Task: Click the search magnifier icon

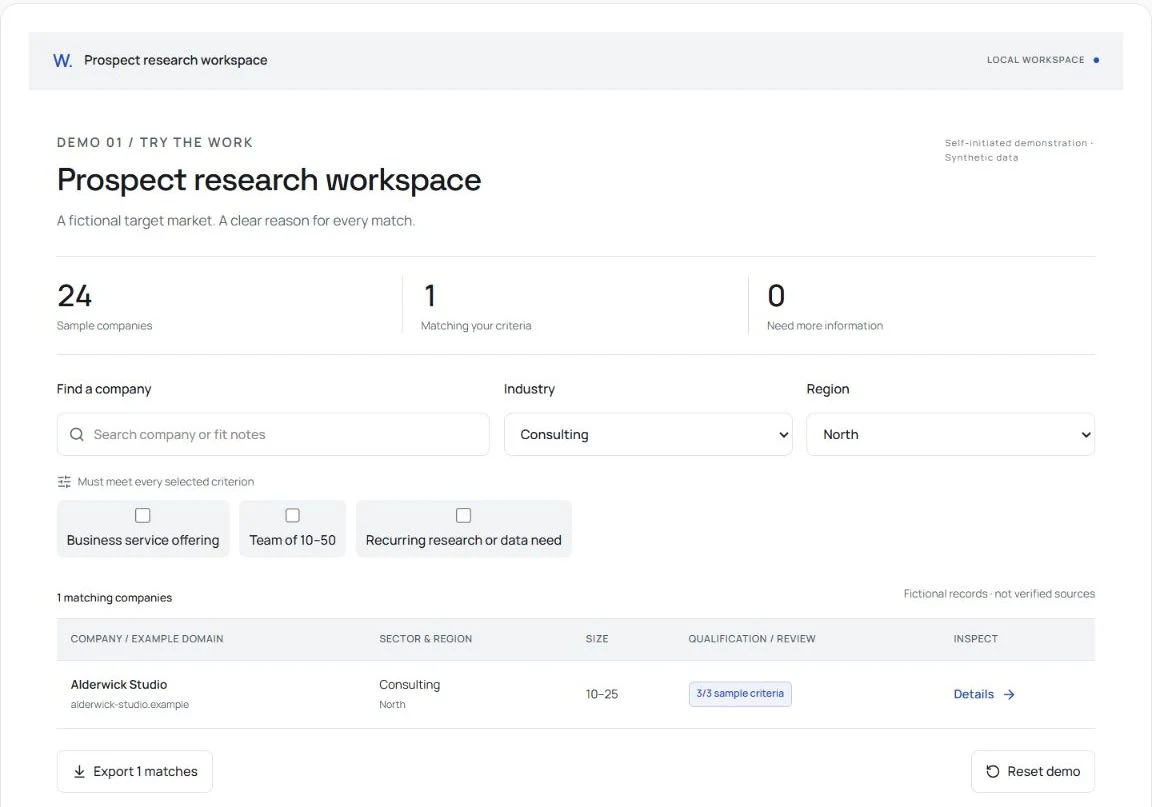Action: pos(76,434)
